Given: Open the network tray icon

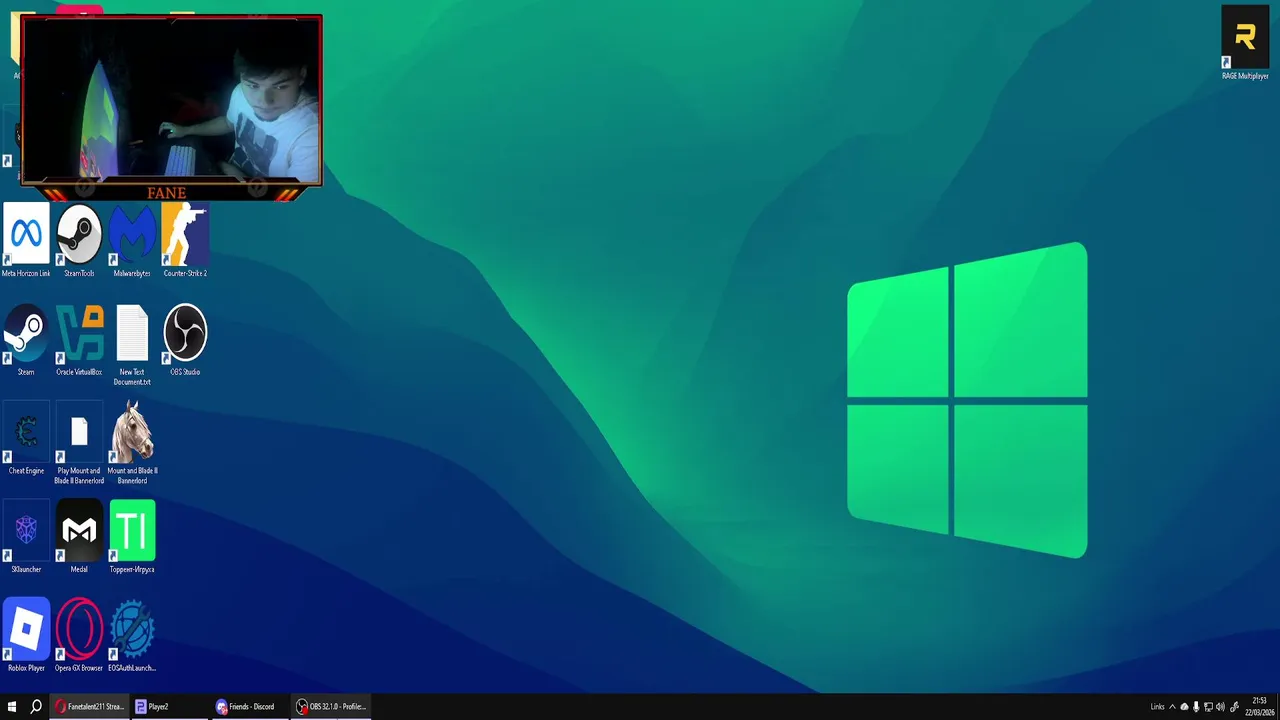Looking at the screenshot, I should point(1208,707).
